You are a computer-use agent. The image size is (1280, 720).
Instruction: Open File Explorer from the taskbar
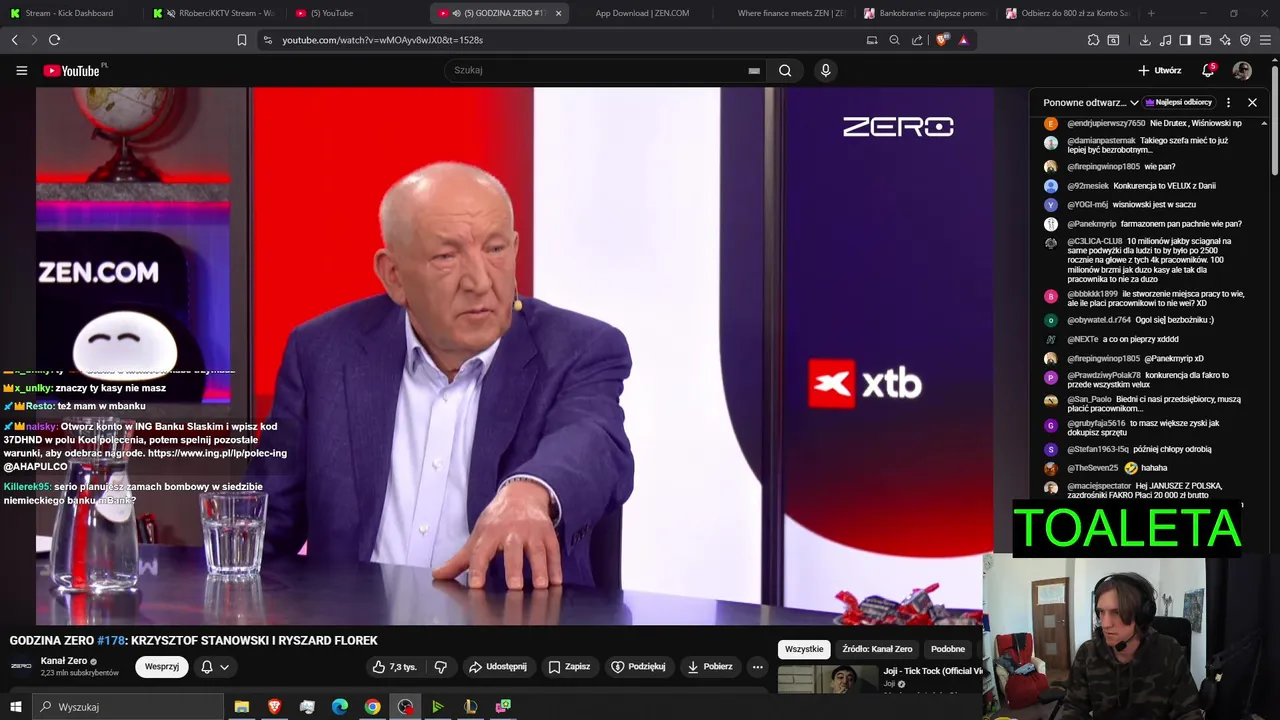pyautogui.click(x=241, y=707)
